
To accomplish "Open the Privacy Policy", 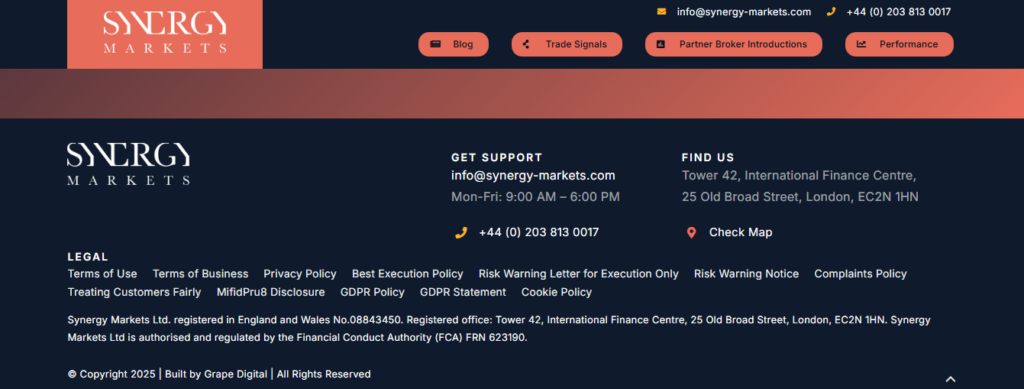I will [300, 274].
